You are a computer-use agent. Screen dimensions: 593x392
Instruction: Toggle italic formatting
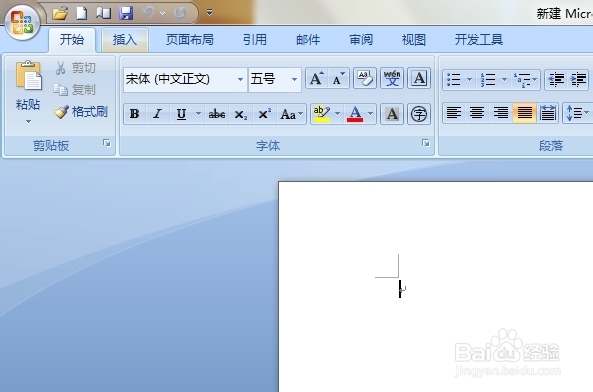tap(157, 114)
